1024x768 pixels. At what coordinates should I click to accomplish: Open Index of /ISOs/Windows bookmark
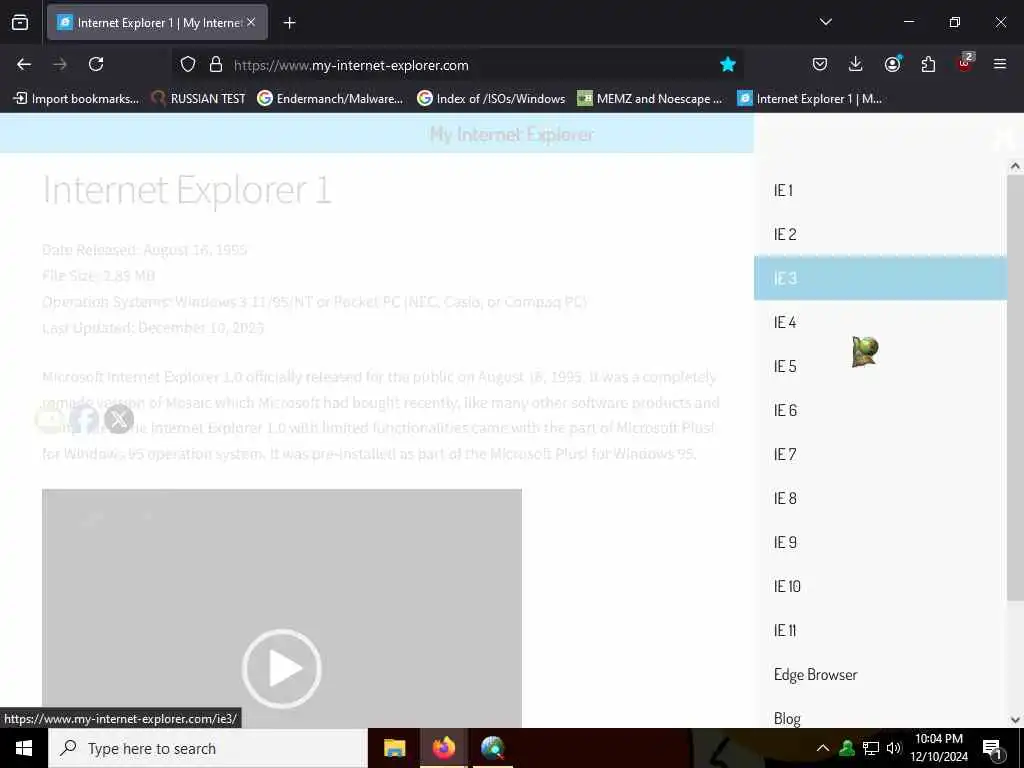pos(491,99)
